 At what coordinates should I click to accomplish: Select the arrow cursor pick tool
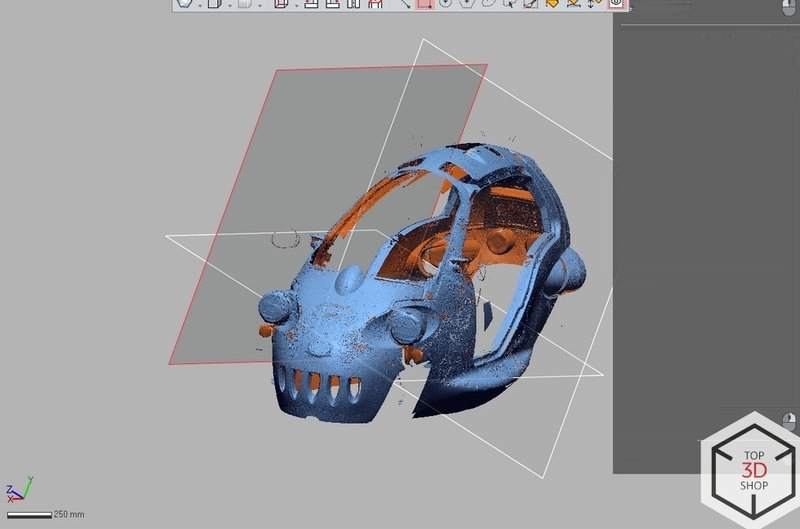(510, 3)
